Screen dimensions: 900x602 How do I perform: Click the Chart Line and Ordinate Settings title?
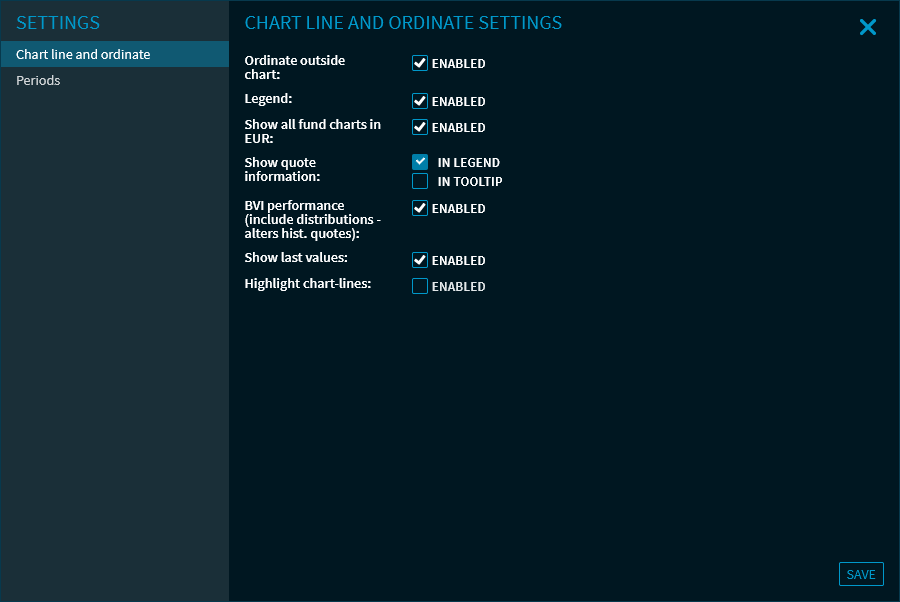[403, 23]
